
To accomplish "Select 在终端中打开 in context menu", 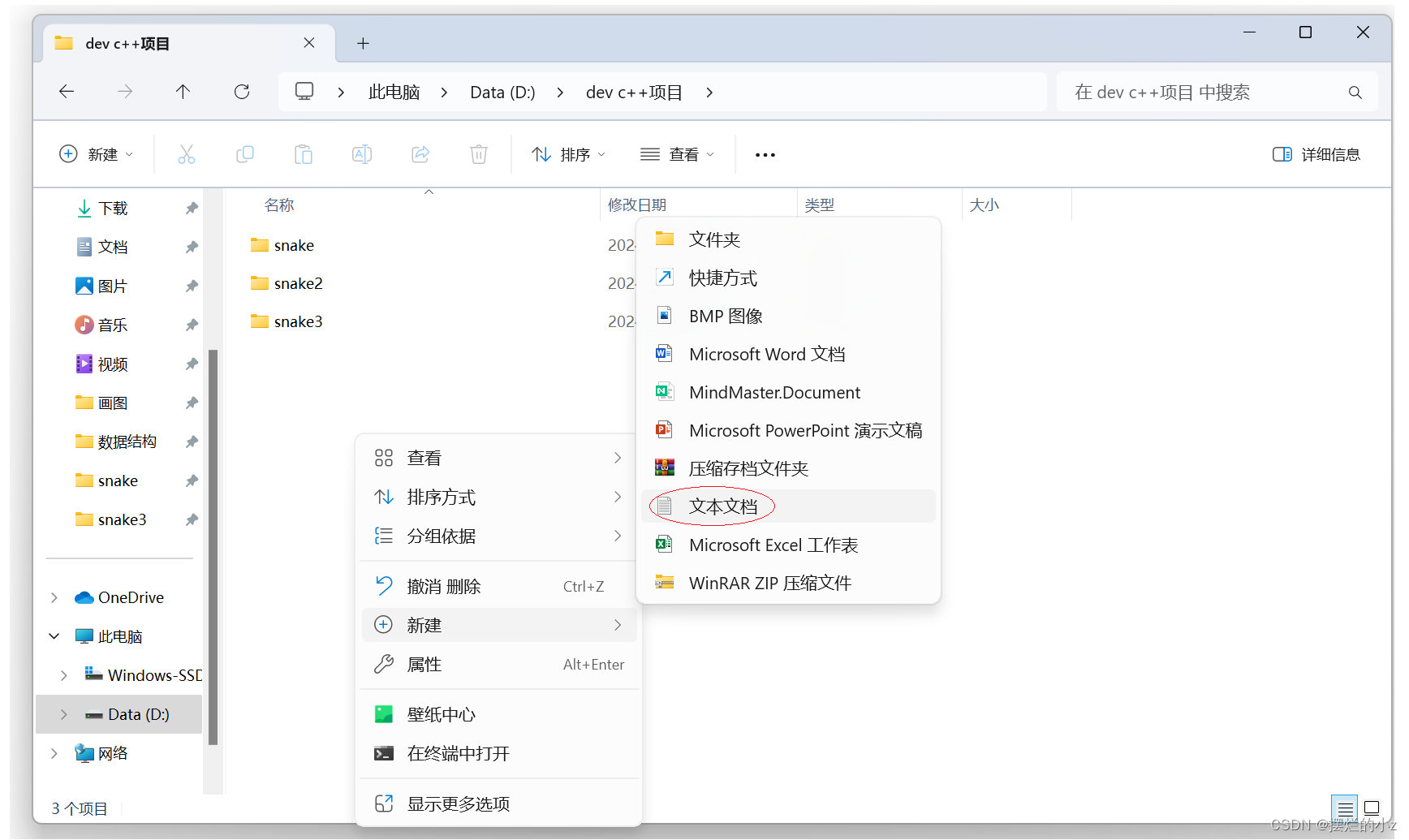I will 498,753.
